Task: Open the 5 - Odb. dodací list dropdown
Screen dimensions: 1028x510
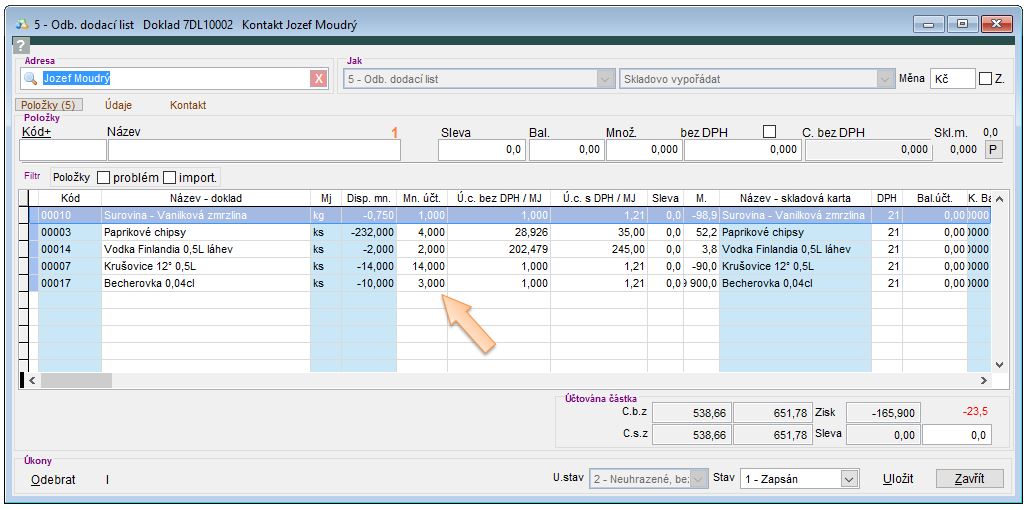Action: click(x=604, y=79)
